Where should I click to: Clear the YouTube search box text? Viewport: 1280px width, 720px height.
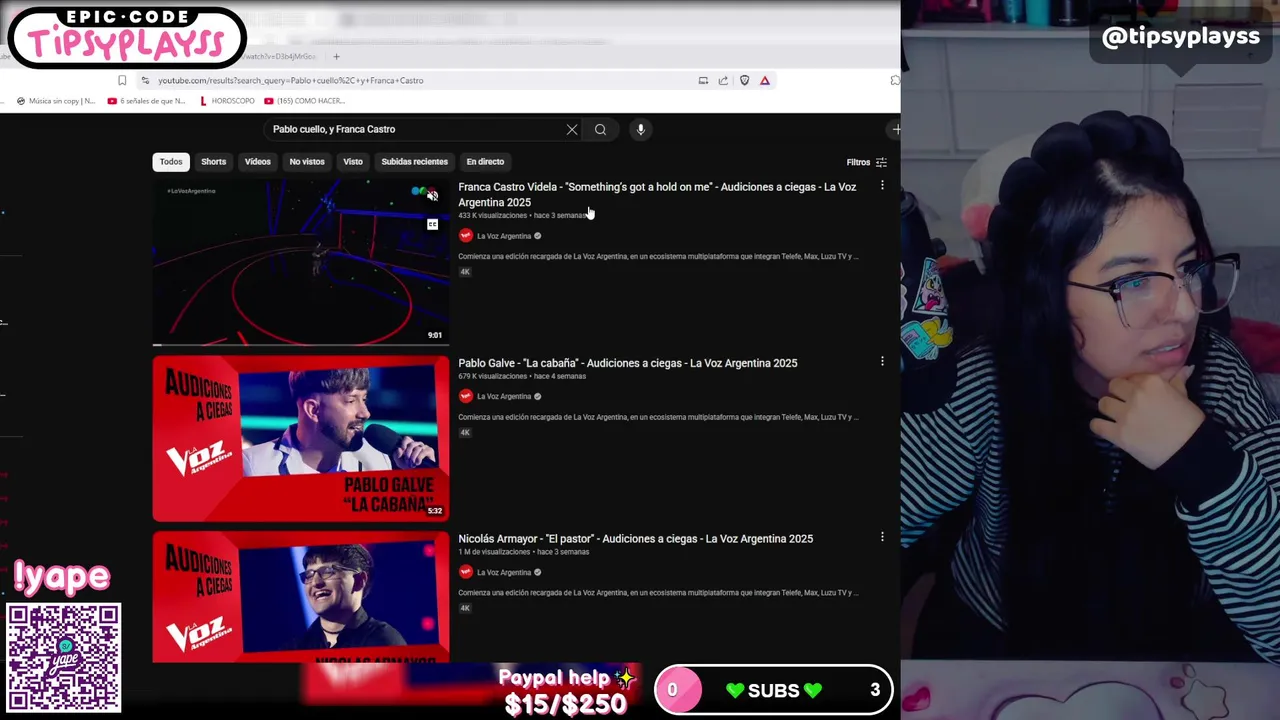[572, 129]
